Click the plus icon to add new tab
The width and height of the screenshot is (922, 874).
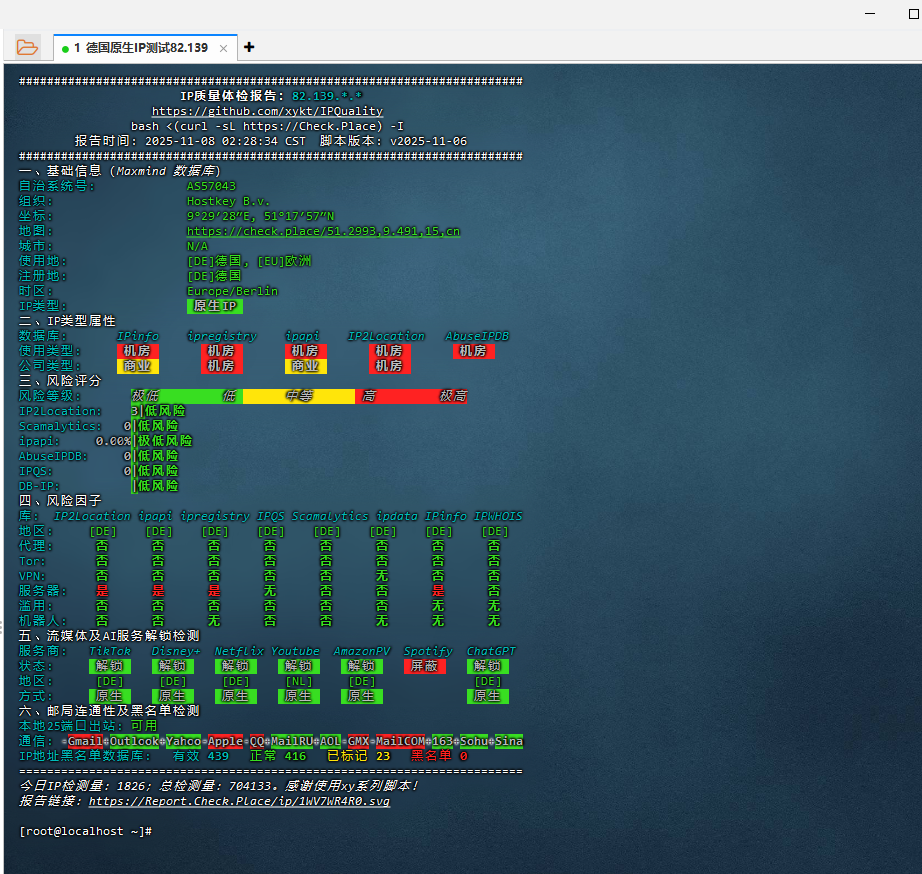tap(249, 47)
